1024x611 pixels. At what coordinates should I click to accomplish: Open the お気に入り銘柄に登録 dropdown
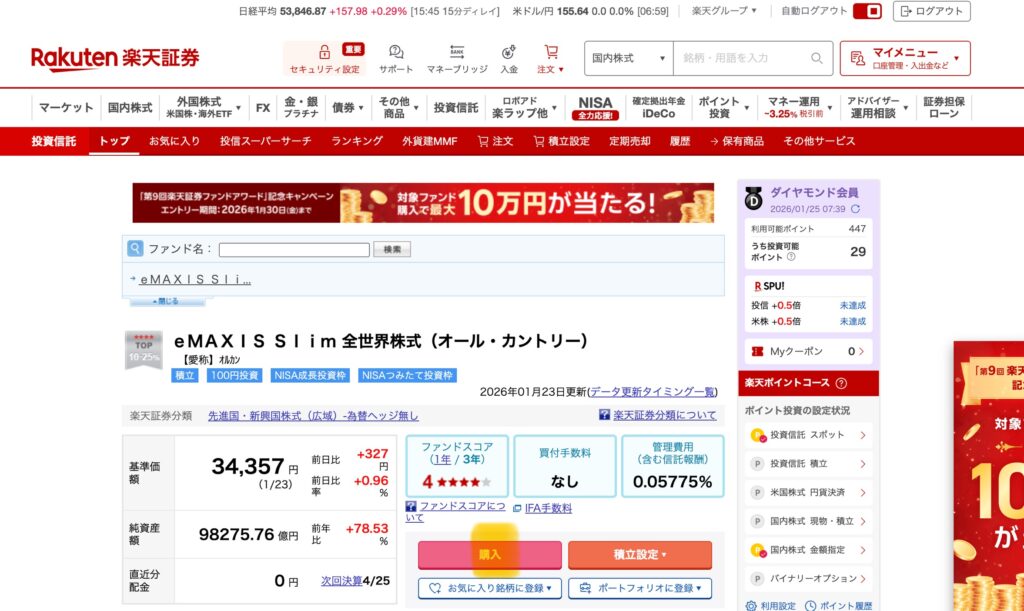coord(489,589)
